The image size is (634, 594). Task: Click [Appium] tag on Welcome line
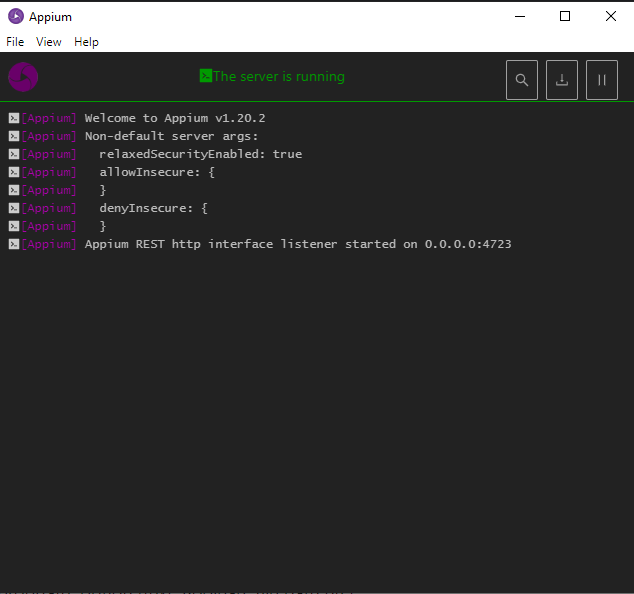[x=49, y=118]
